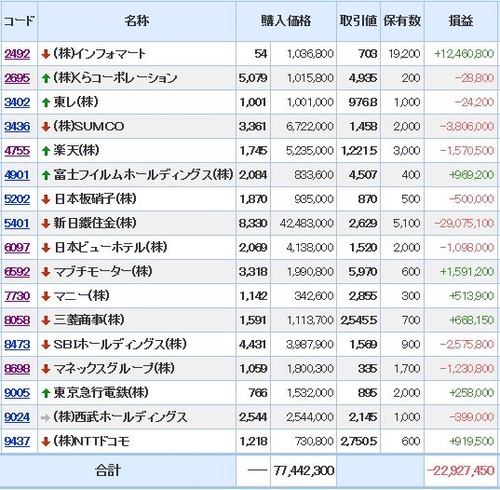The height and width of the screenshot is (490, 500).
Task: Open code 4901 富士フイルム link
Action: point(17,175)
